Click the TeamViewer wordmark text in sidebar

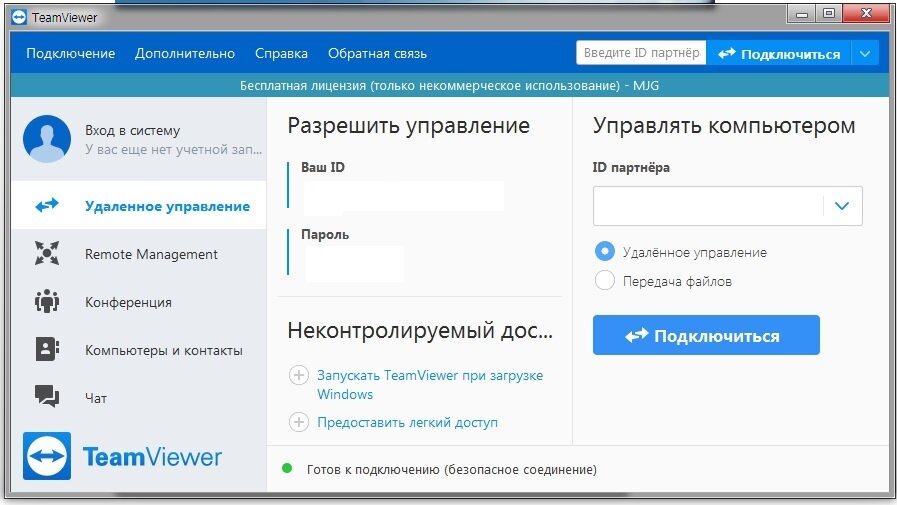[x=152, y=456]
